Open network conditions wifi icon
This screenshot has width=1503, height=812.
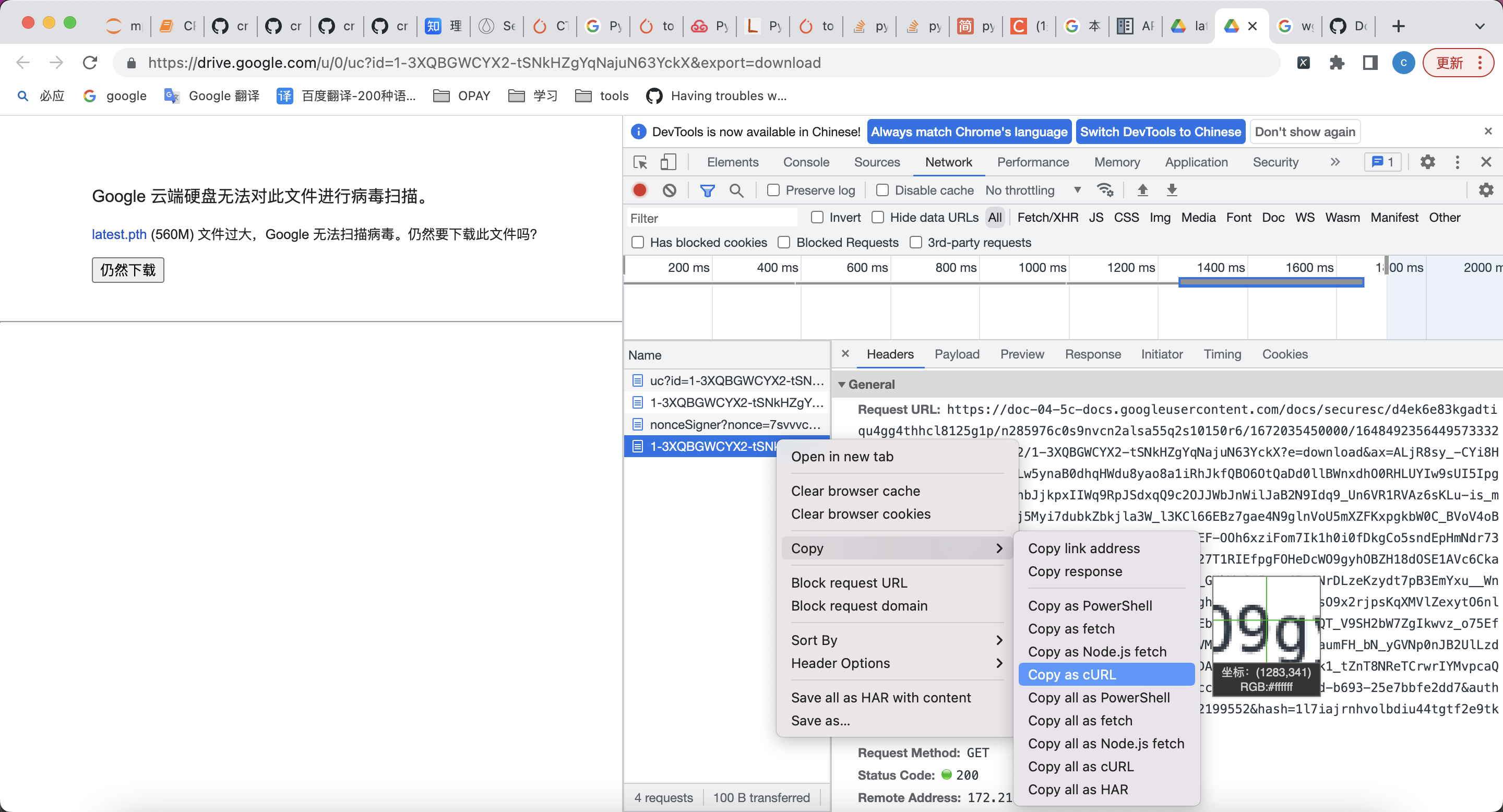tap(1104, 190)
